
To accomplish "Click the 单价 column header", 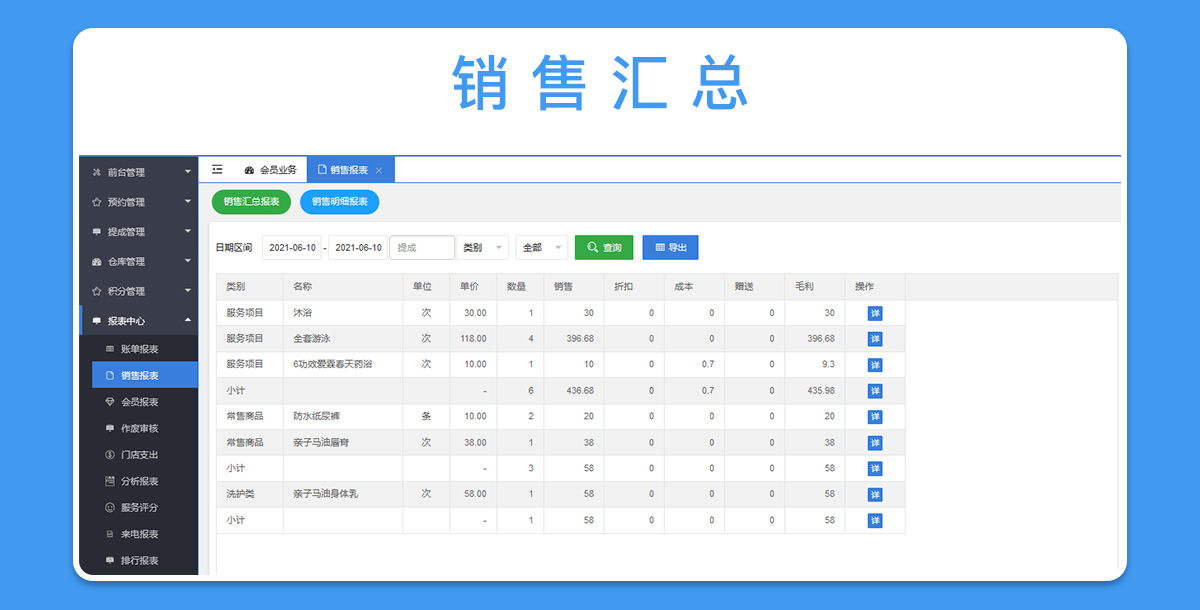I will (473, 287).
